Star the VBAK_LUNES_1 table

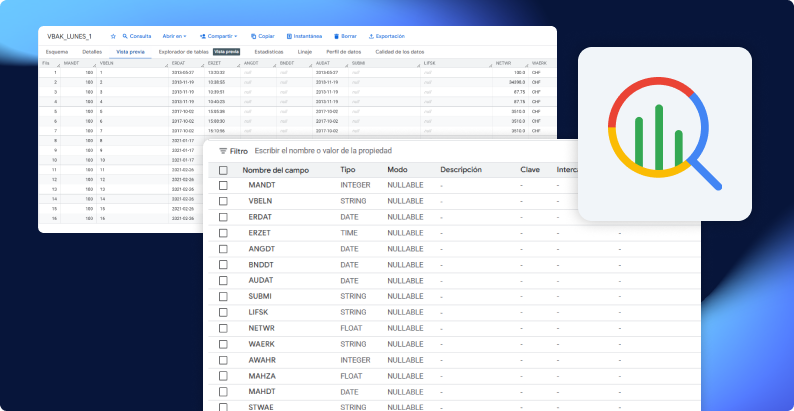coord(113,36)
